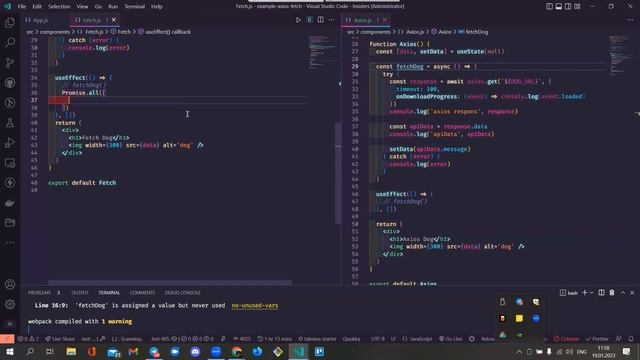This screenshot has height=360, width=640.
Task: Maximize the panel with chevron up
Action: coord(623,293)
